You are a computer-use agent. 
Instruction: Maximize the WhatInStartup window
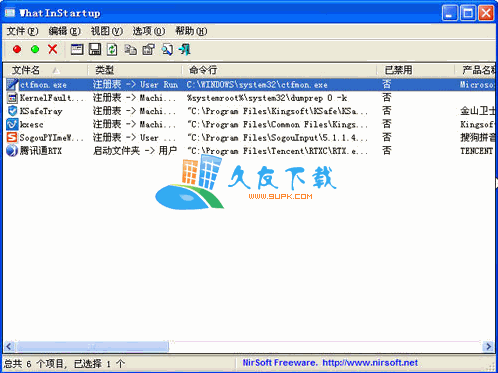point(468,13)
